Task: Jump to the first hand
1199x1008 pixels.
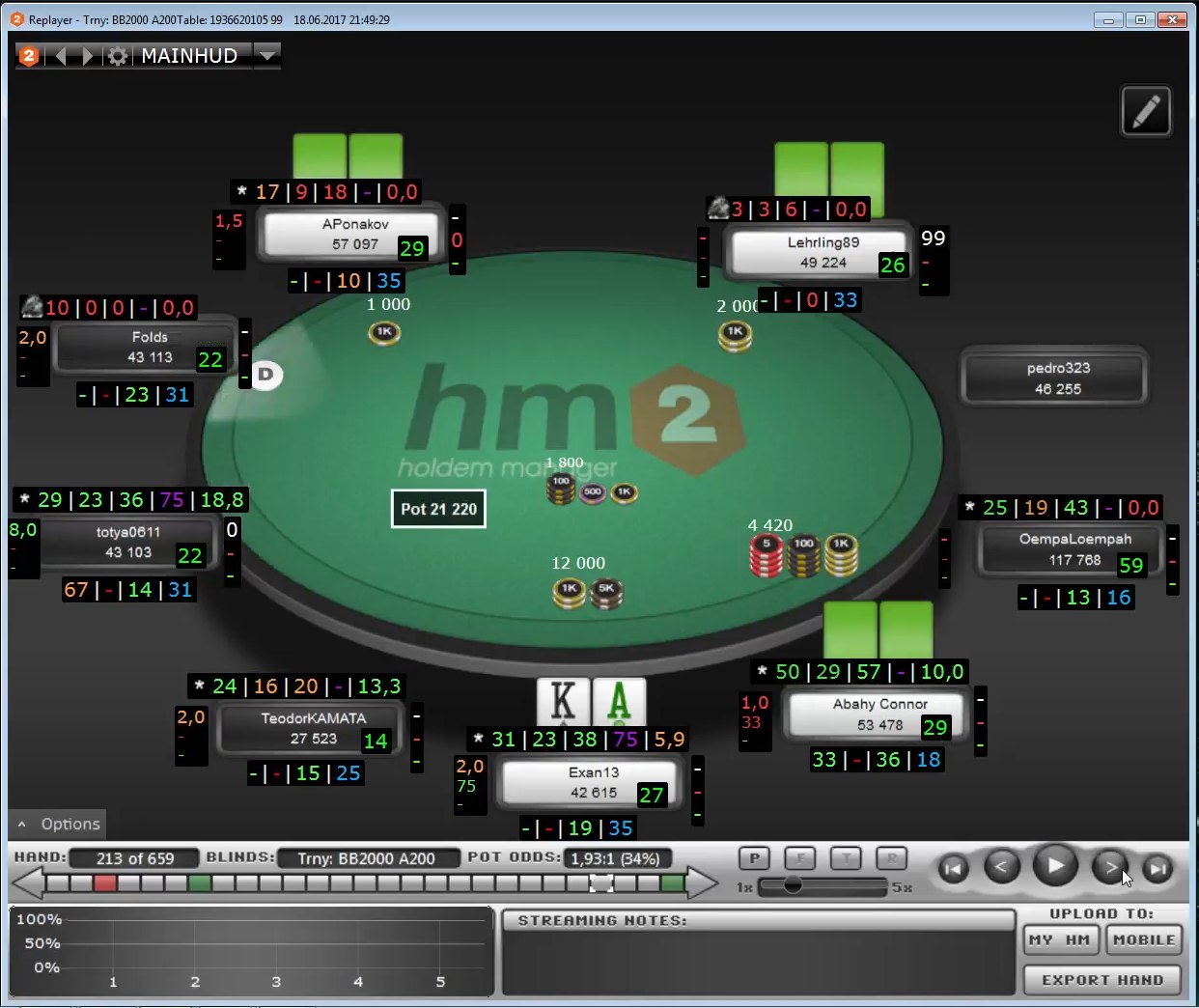Action: [x=953, y=868]
